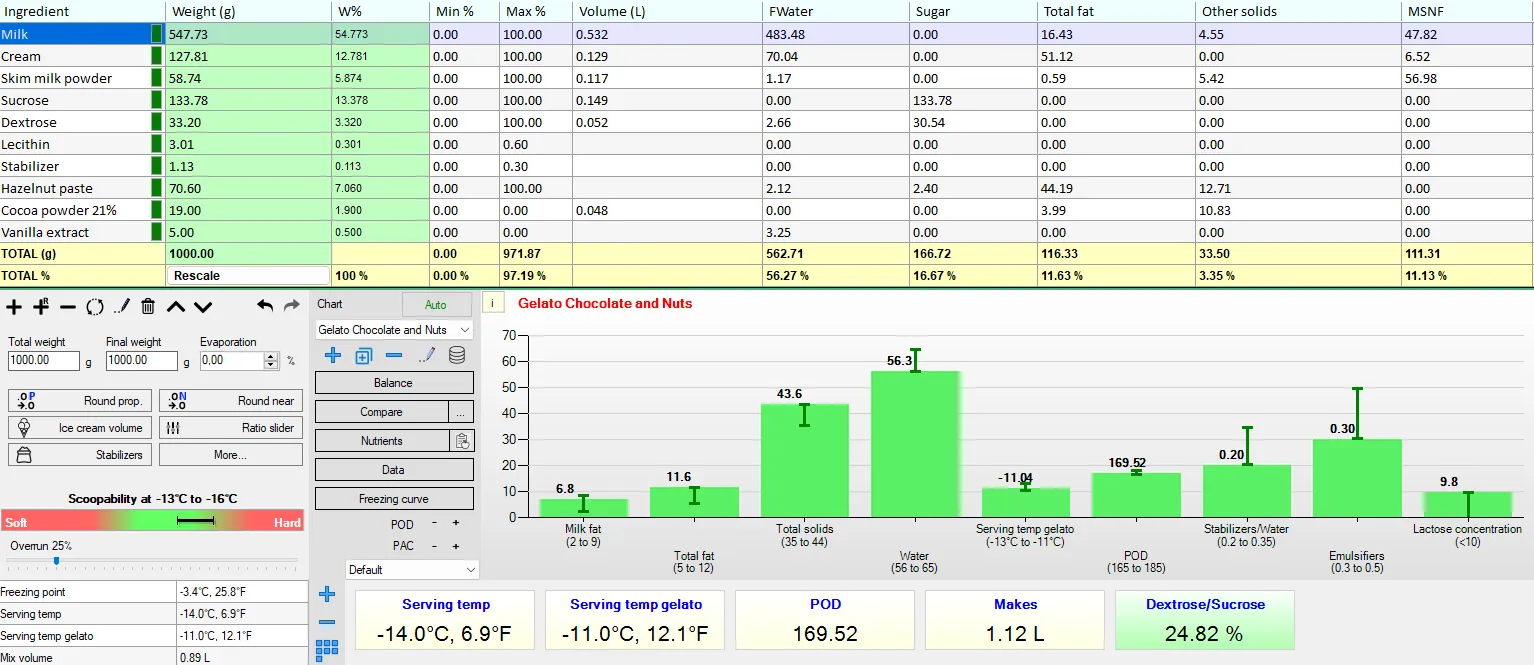The width and height of the screenshot is (1534, 665).
Task: Add a chart with the blue plus icon
Action: coord(333,355)
